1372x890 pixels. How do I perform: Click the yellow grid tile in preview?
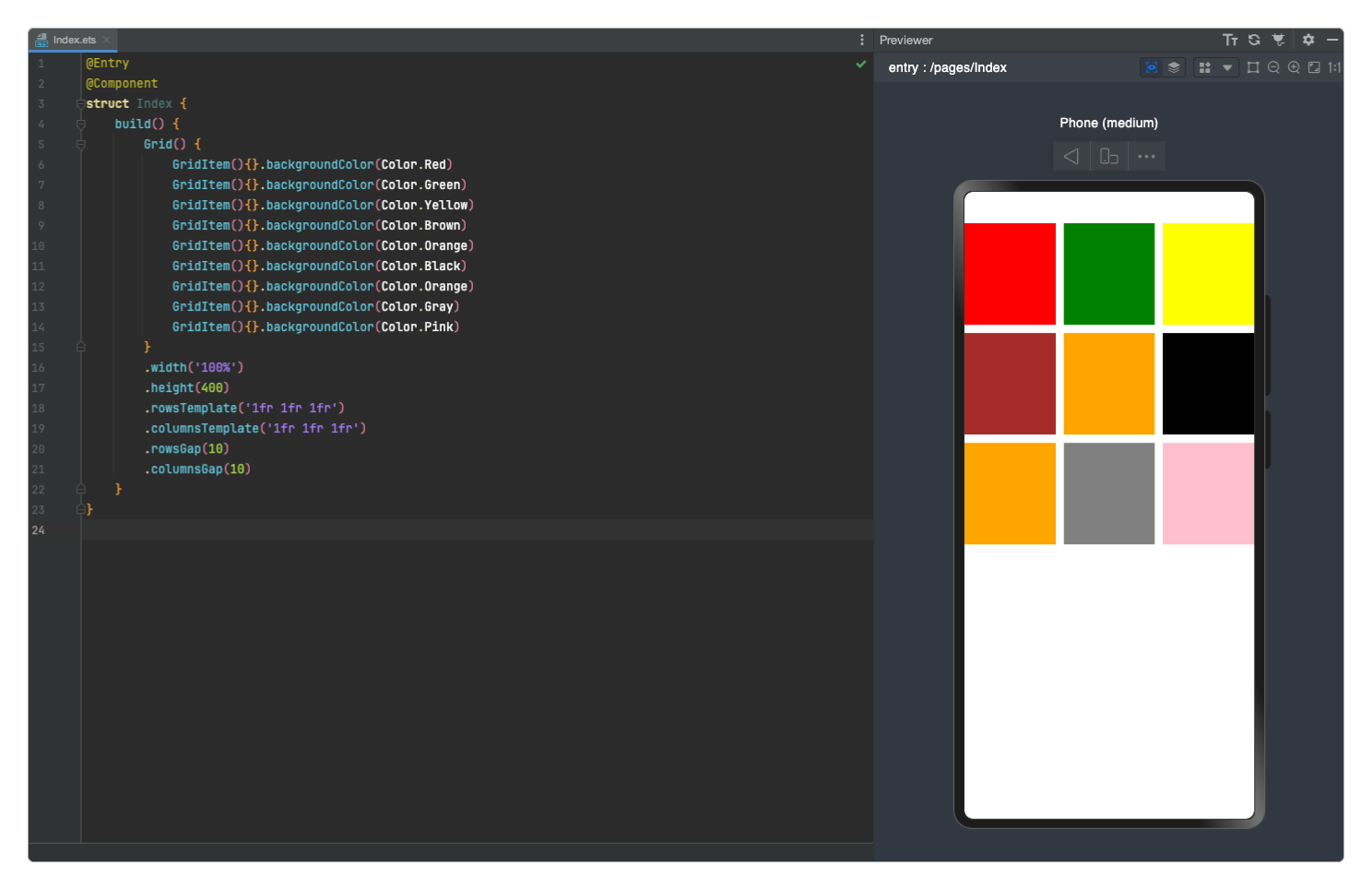[1208, 274]
